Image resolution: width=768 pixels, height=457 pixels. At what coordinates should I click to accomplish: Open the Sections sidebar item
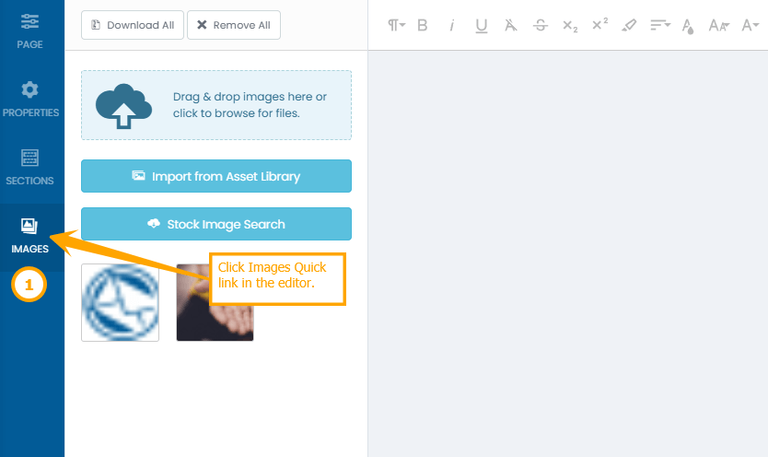(30, 168)
